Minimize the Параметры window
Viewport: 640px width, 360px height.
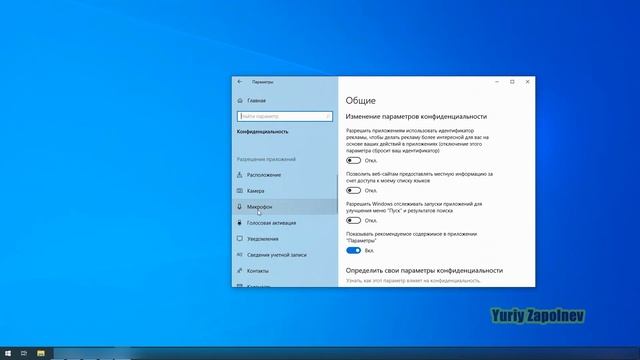[x=497, y=82]
